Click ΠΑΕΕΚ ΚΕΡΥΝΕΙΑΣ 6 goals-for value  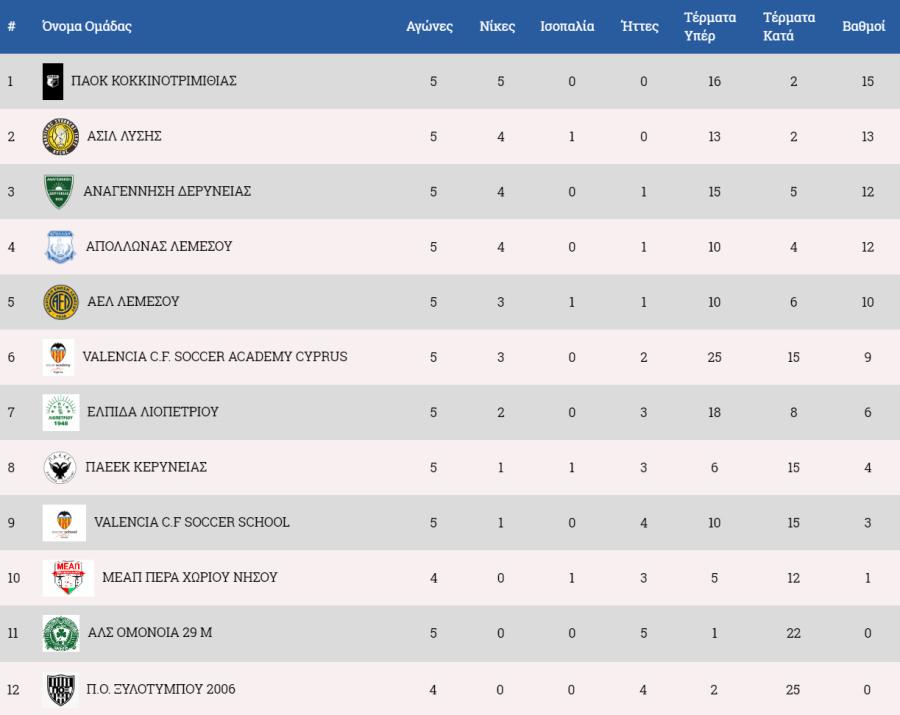pyautogui.click(x=714, y=468)
